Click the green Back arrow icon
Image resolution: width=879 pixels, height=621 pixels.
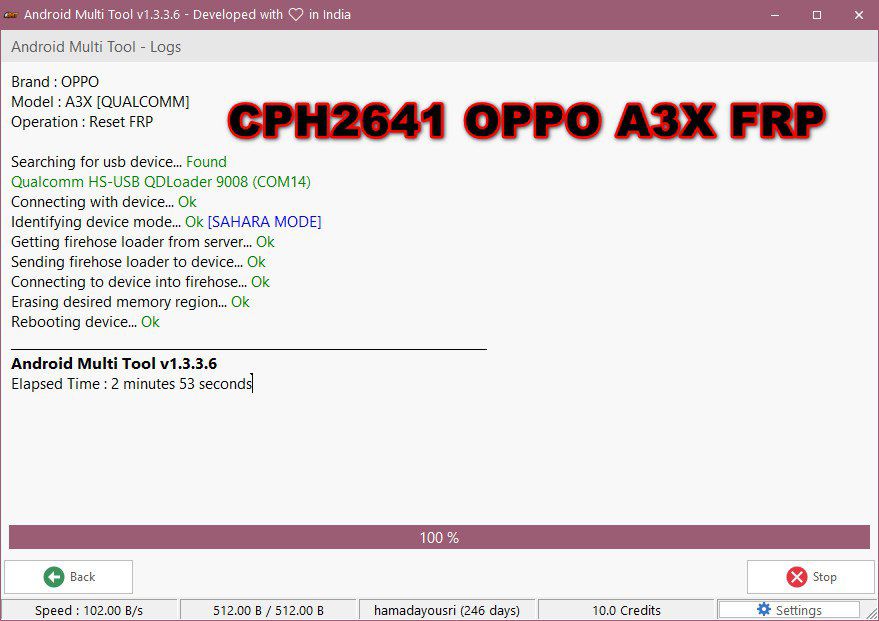click(x=54, y=577)
